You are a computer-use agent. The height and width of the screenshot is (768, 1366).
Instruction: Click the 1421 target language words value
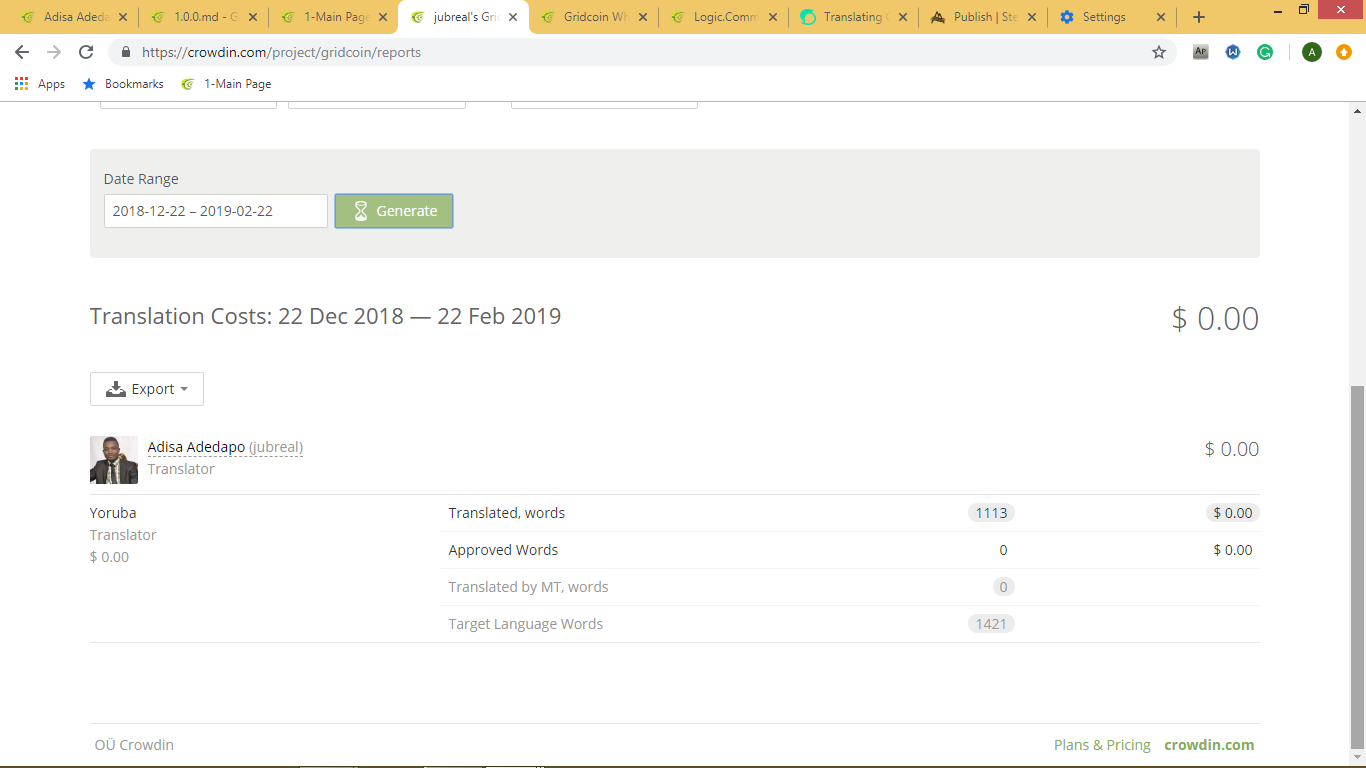tap(991, 624)
